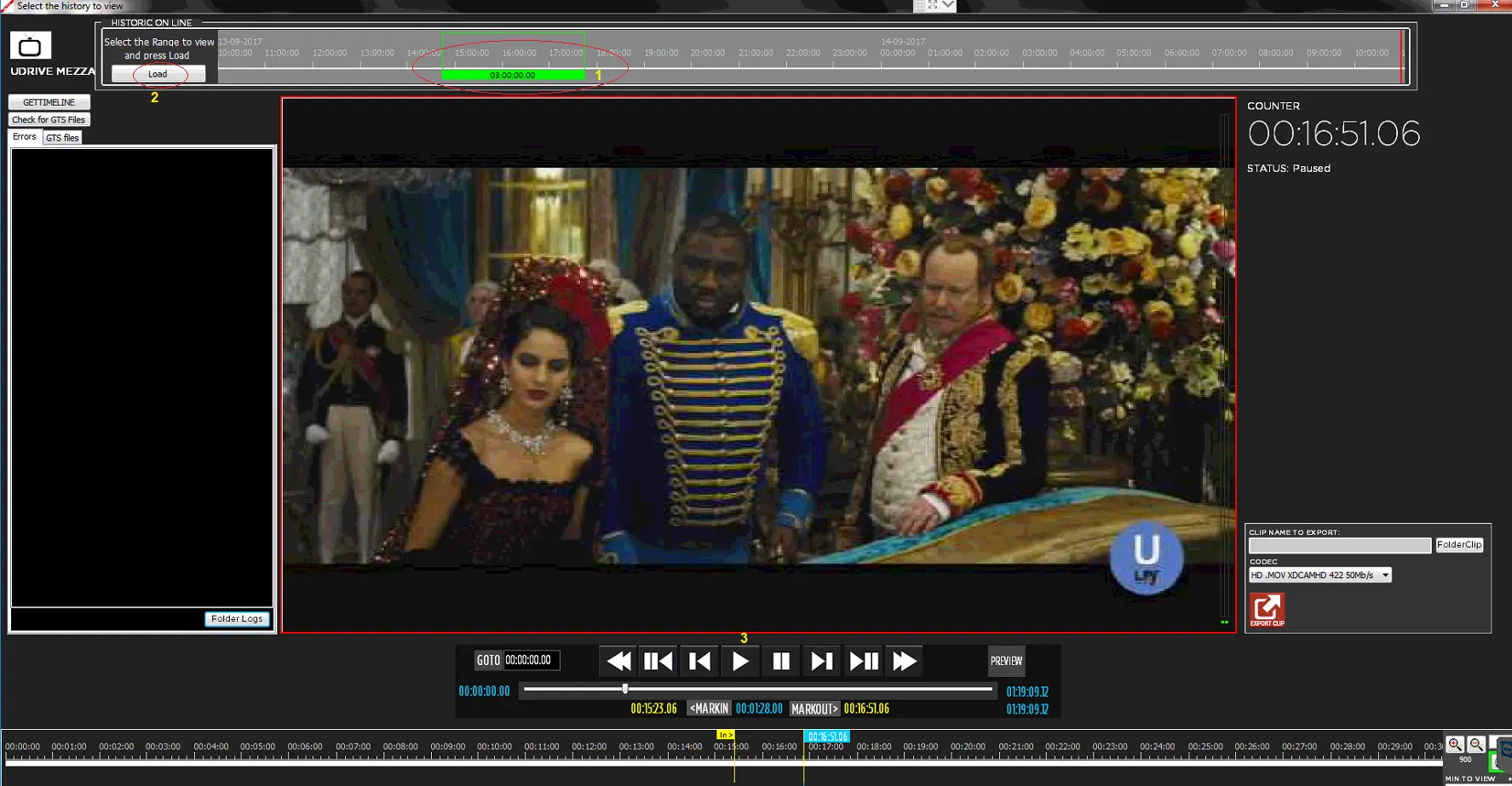Viewport: 1512px width, 786px height.
Task: Pause the video playback
Action: pyautogui.click(x=780, y=661)
